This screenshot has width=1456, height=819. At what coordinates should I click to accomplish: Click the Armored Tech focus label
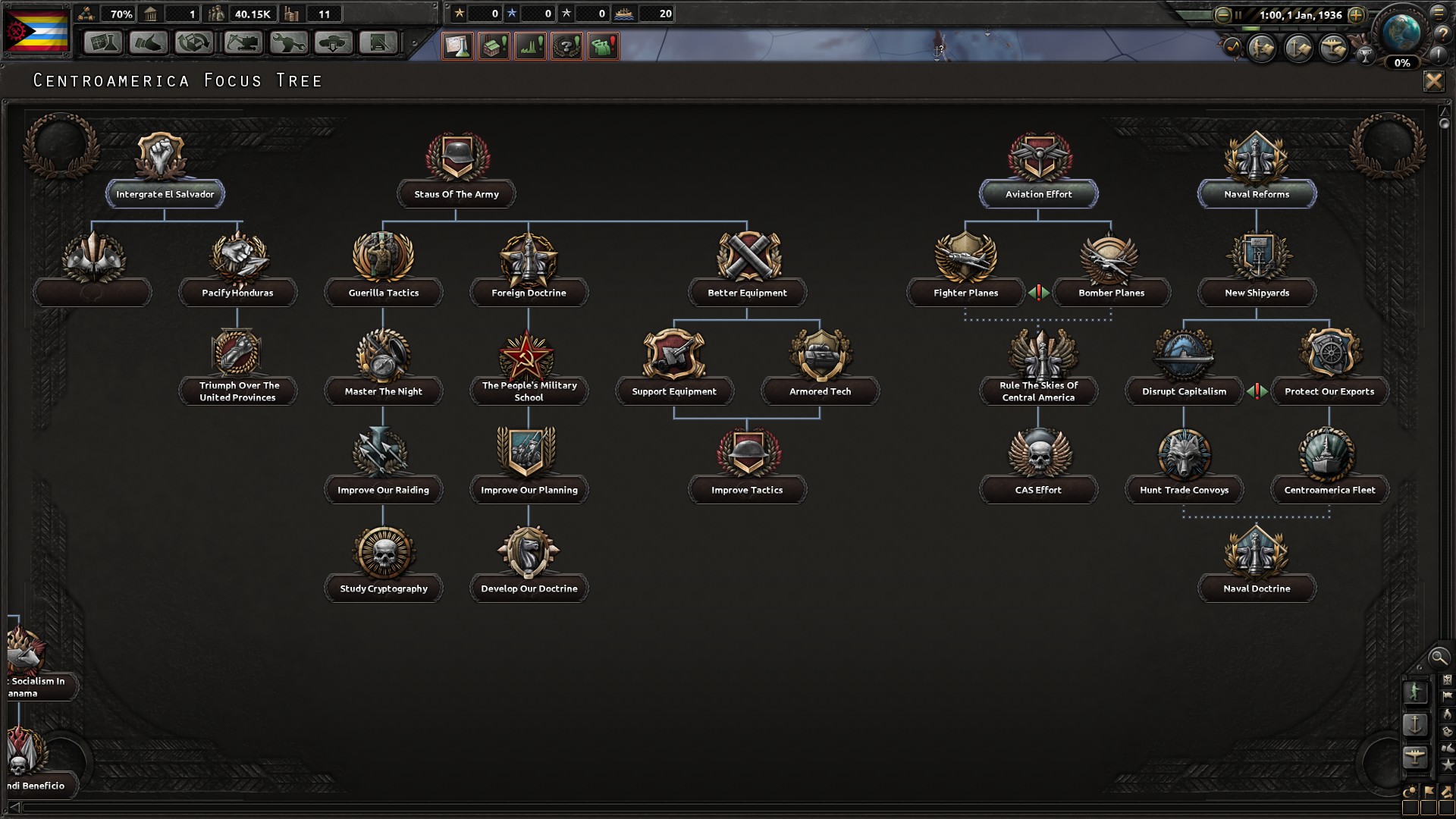[x=820, y=391]
